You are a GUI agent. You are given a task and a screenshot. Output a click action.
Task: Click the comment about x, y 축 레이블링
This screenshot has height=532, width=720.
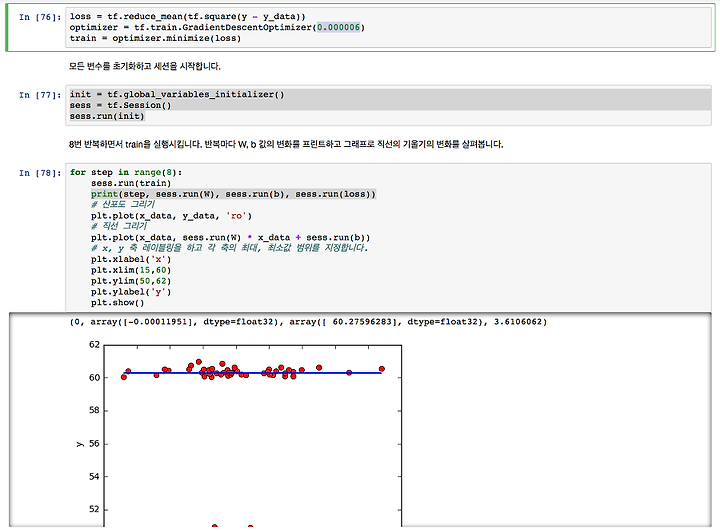coord(230,248)
